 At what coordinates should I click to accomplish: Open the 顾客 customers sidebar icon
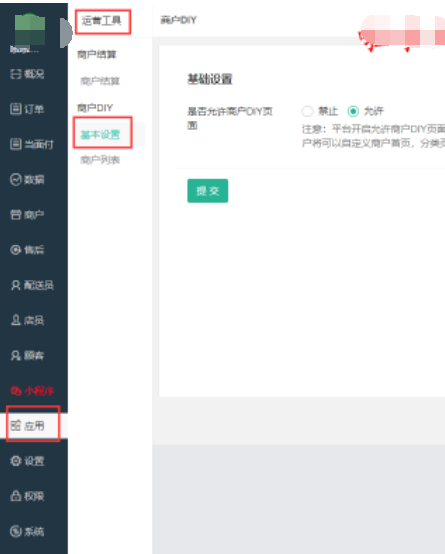pyautogui.click(x=16, y=355)
